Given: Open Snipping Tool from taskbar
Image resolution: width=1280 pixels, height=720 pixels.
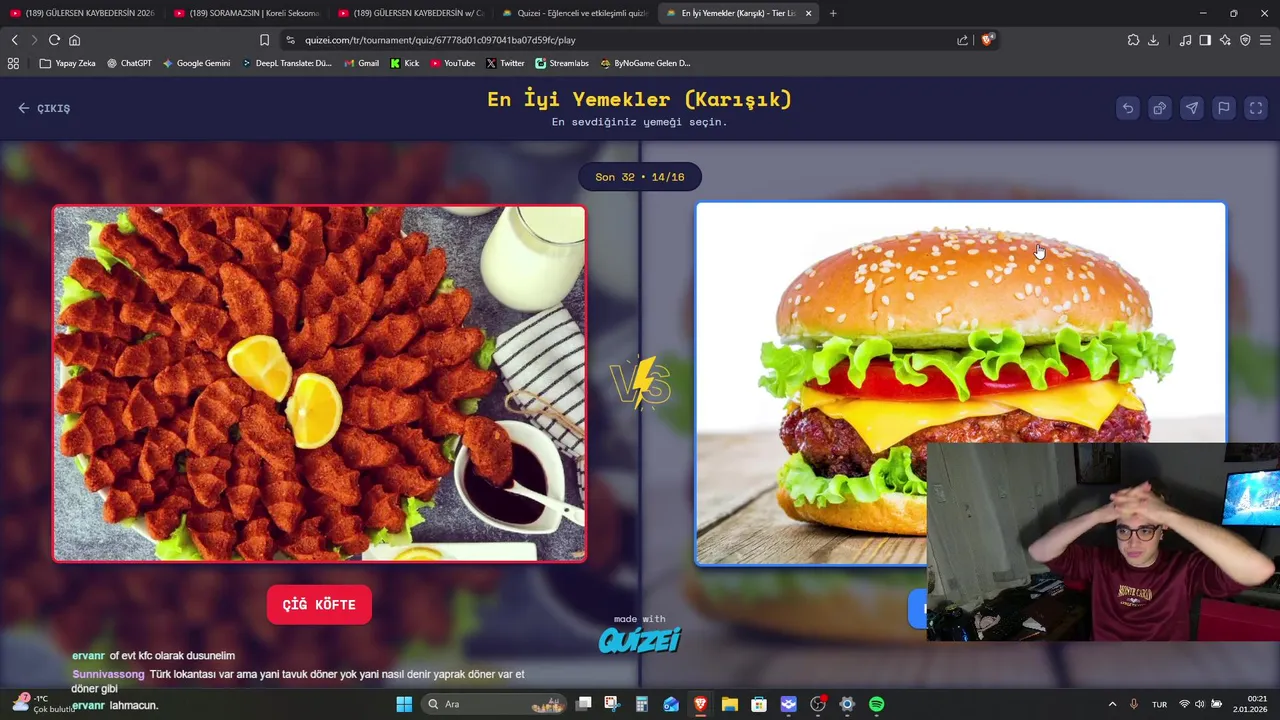Looking at the screenshot, I should click(612, 704).
